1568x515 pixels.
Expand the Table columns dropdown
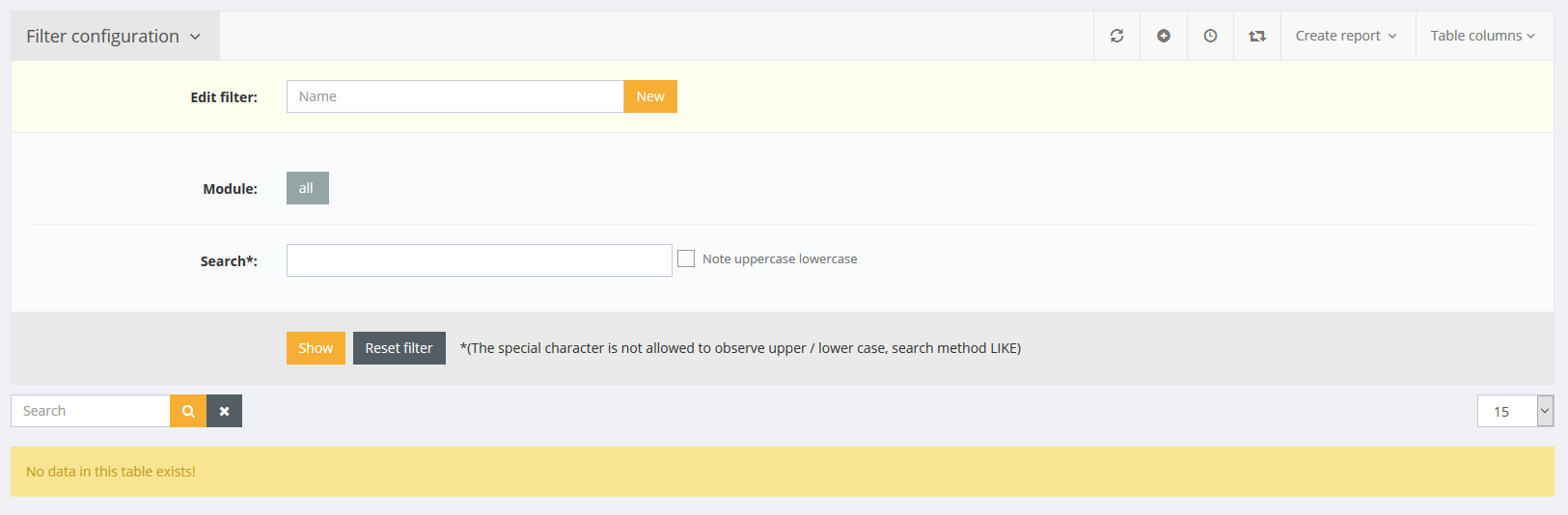point(1482,36)
